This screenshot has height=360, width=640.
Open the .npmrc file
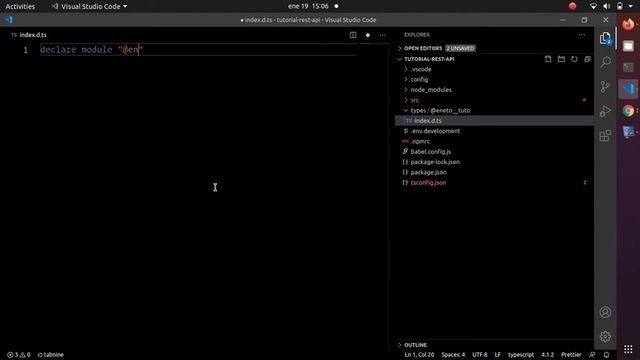(x=420, y=141)
